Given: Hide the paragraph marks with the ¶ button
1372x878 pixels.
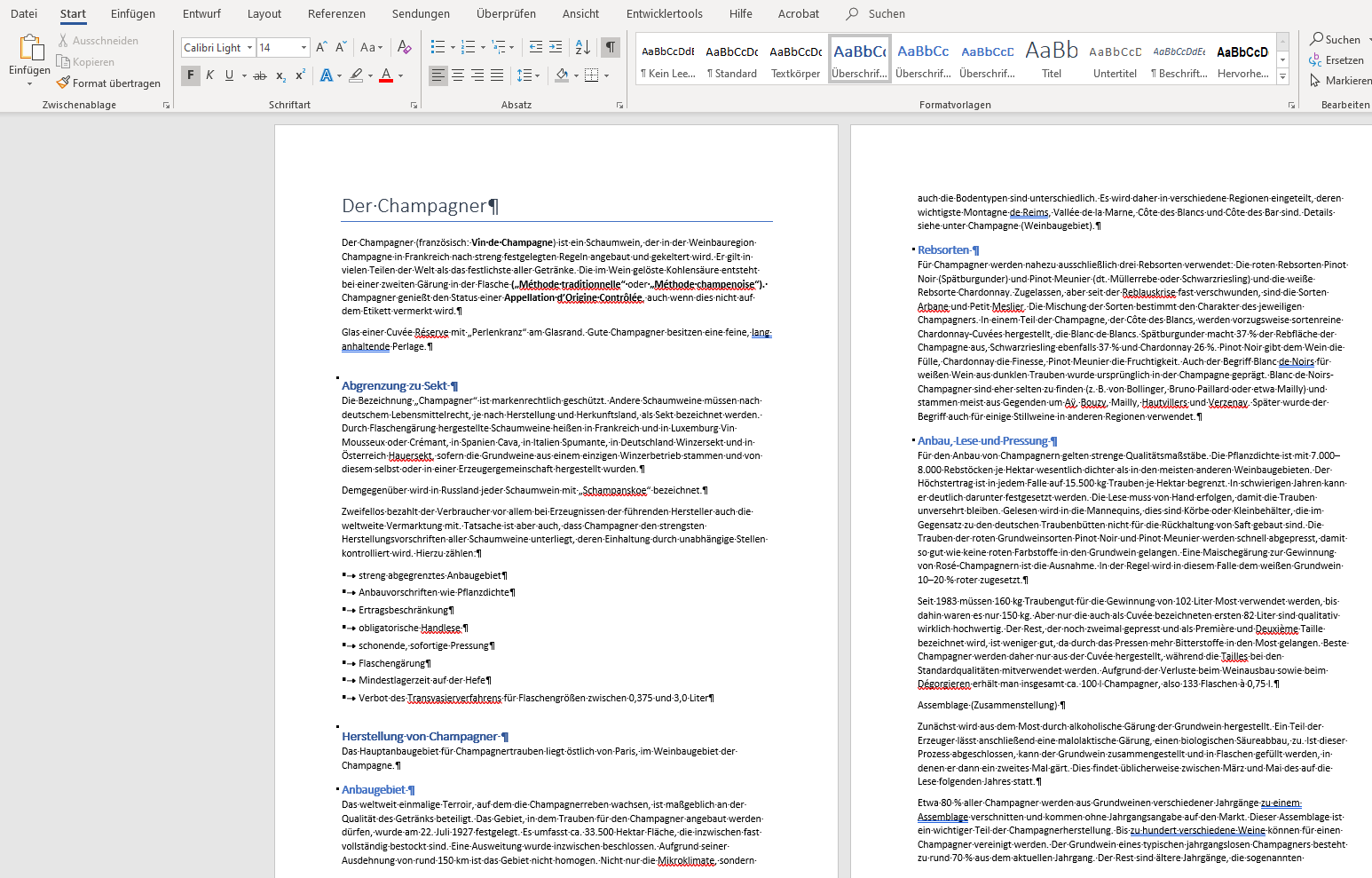Looking at the screenshot, I should tap(611, 47).
